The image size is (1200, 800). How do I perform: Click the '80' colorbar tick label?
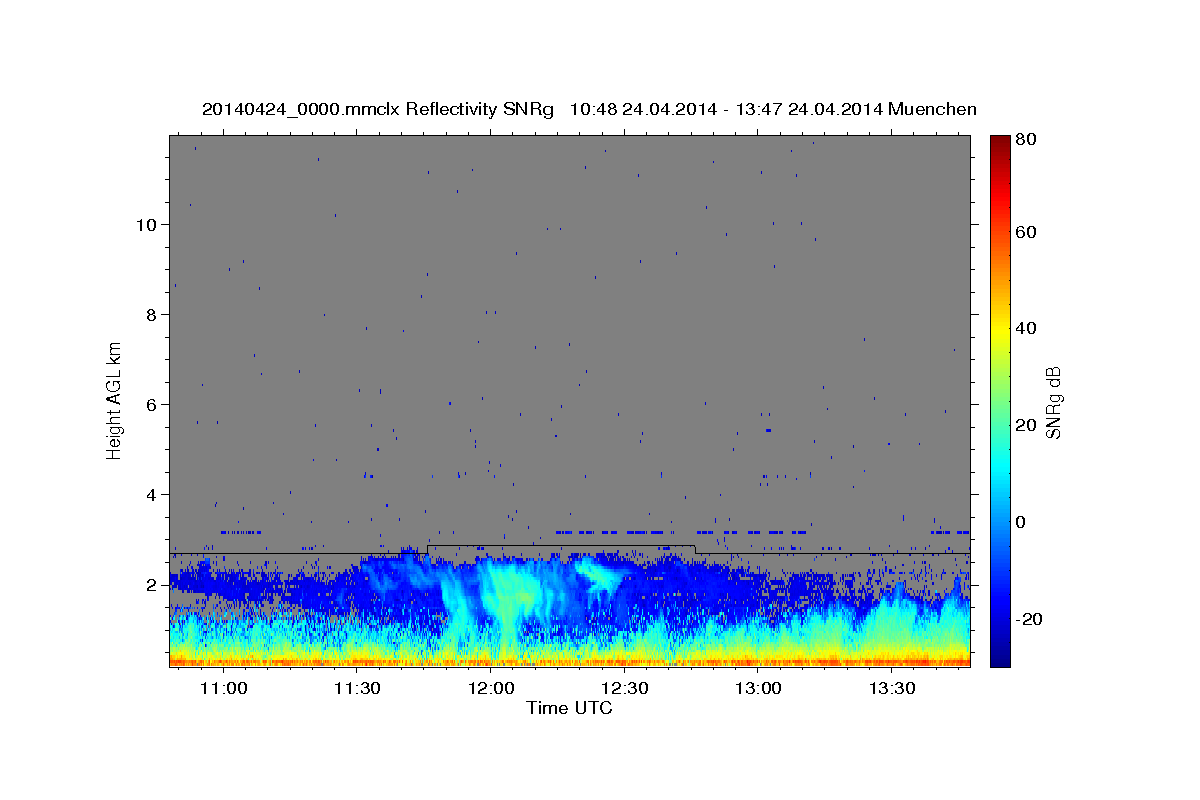[x=1025, y=139]
